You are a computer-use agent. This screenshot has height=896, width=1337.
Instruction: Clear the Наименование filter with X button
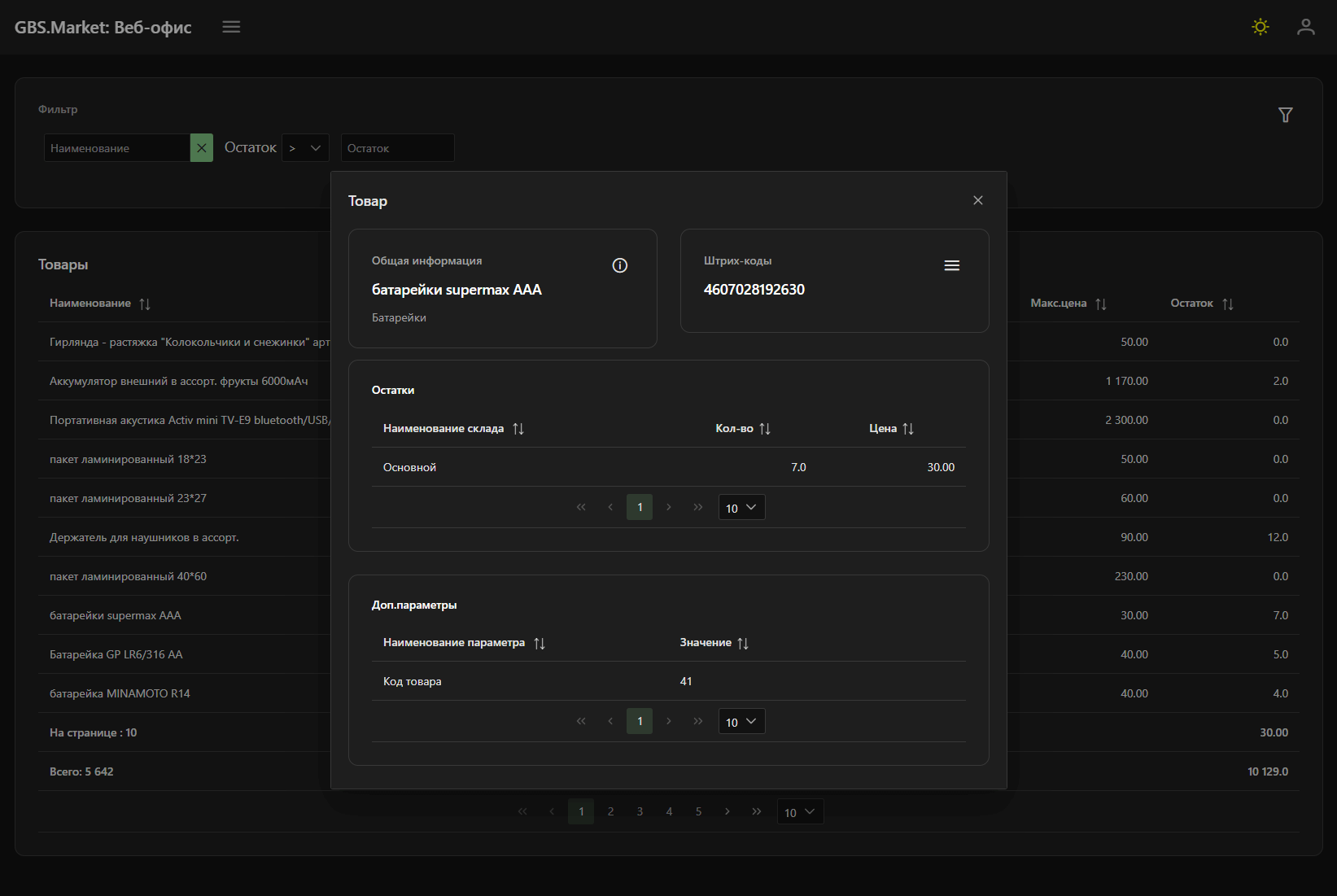click(x=201, y=148)
